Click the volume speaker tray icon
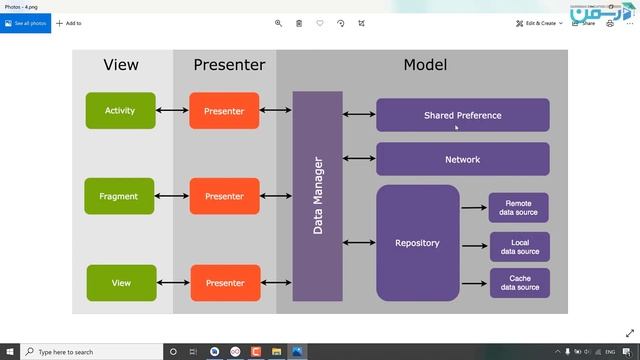Image resolution: width=640 pixels, height=360 pixels. pyautogui.click(x=587, y=352)
